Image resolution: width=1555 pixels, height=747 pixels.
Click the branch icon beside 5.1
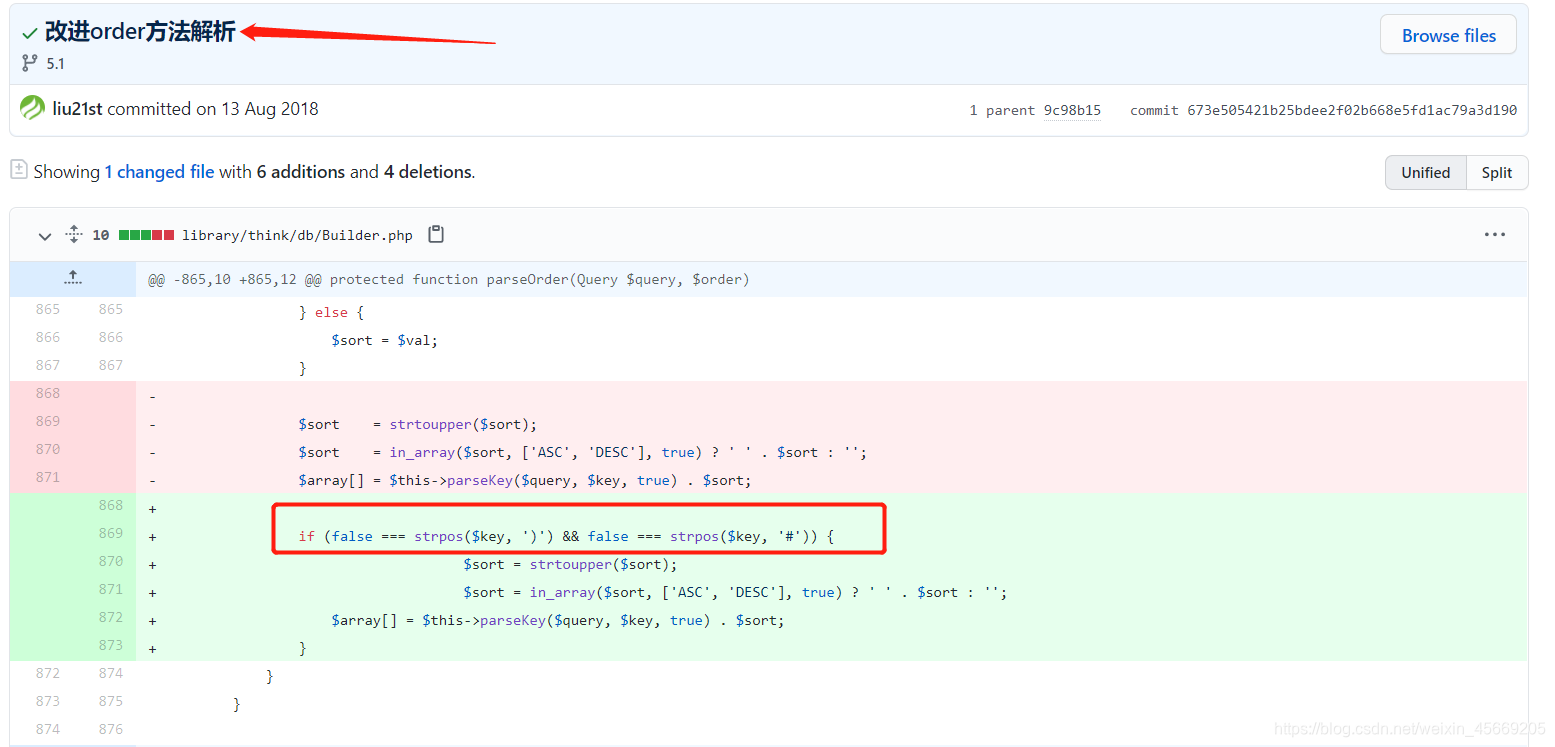click(29, 63)
